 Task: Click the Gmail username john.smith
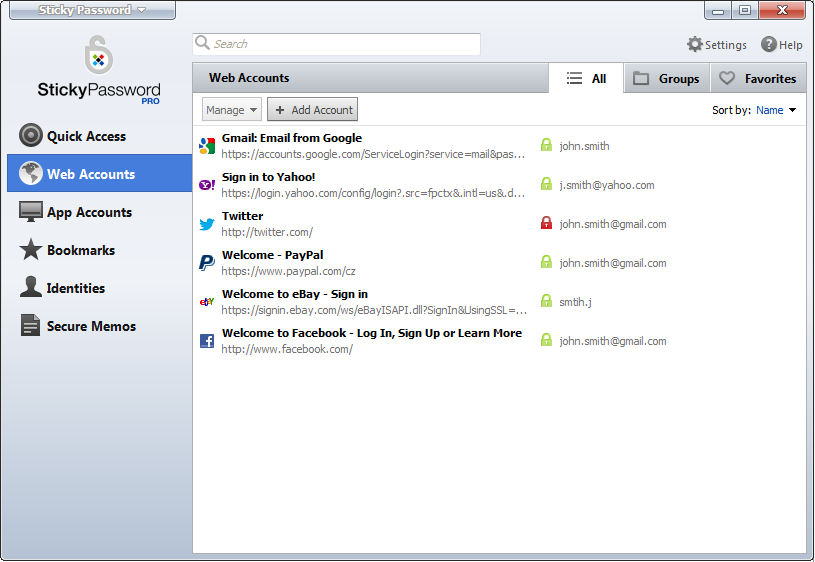[x=584, y=146]
